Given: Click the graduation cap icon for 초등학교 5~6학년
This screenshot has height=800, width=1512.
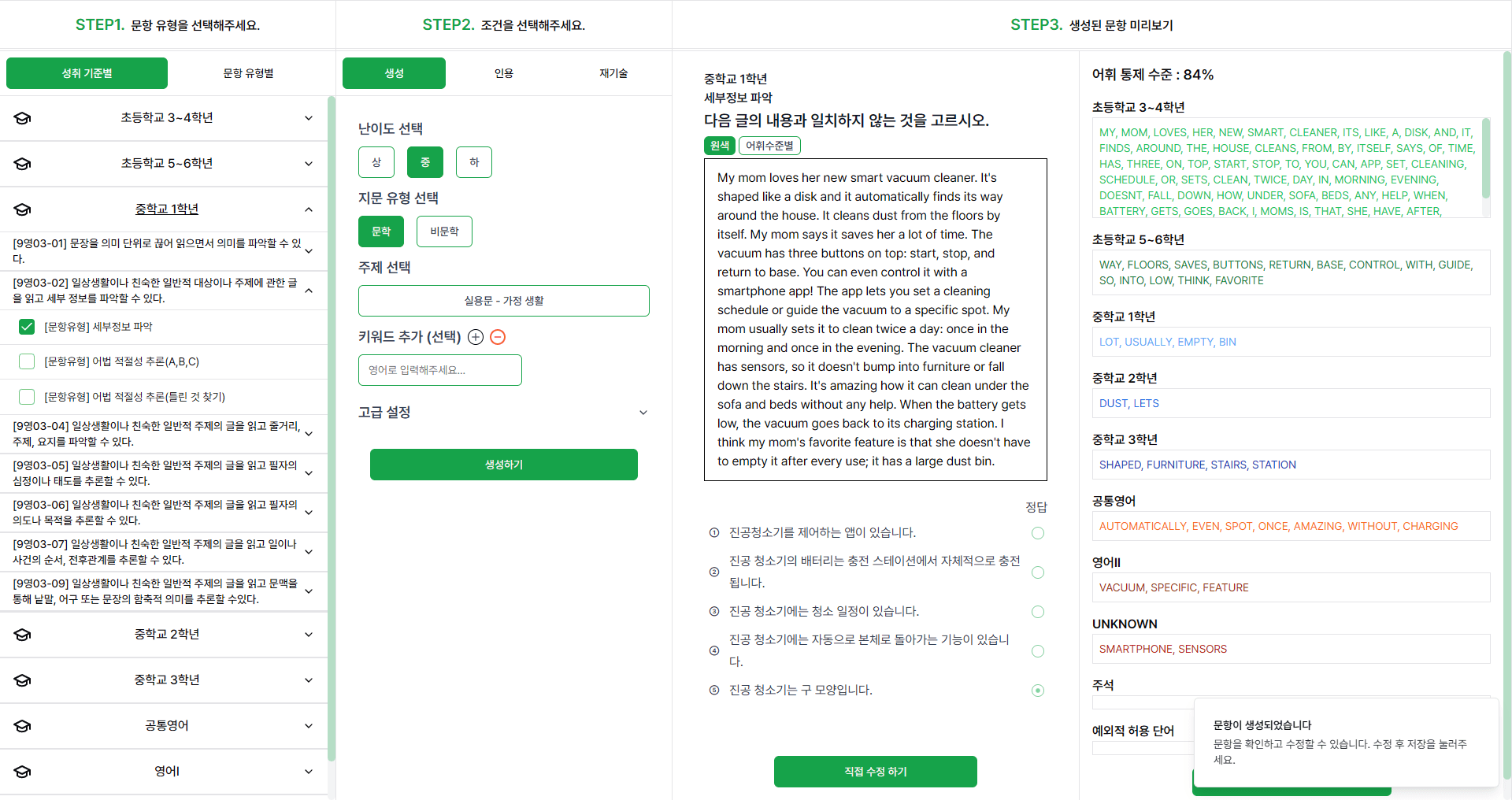Looking at the screenshot, I should tap(23, 164).
